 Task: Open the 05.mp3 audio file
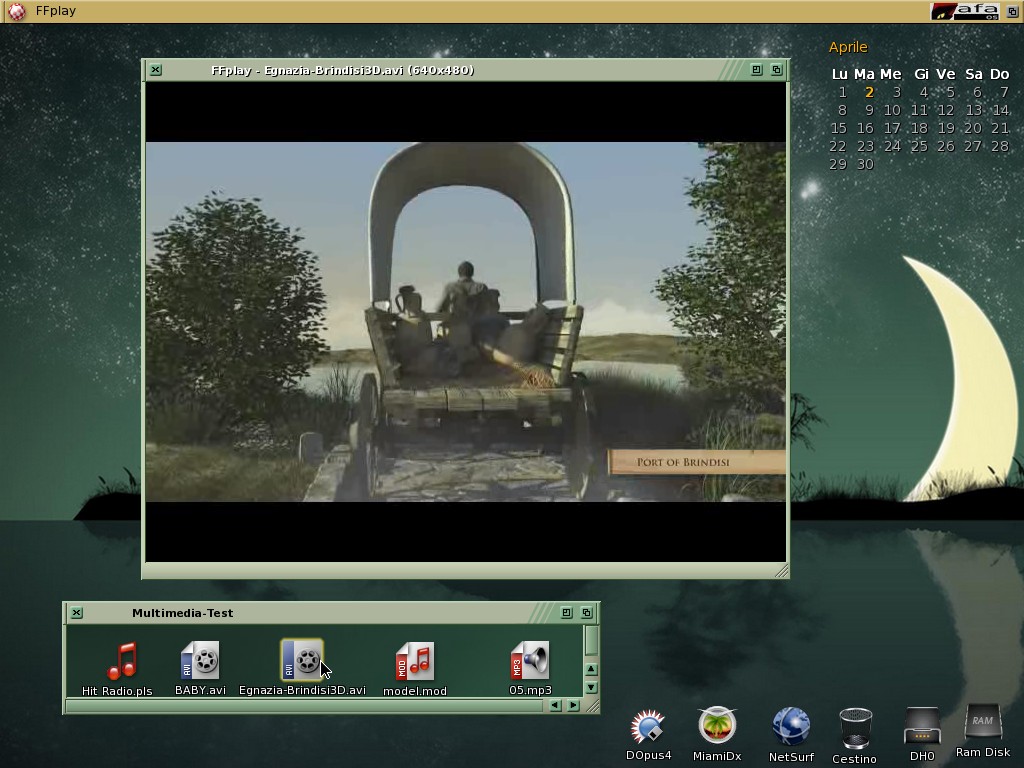point(530,662)
